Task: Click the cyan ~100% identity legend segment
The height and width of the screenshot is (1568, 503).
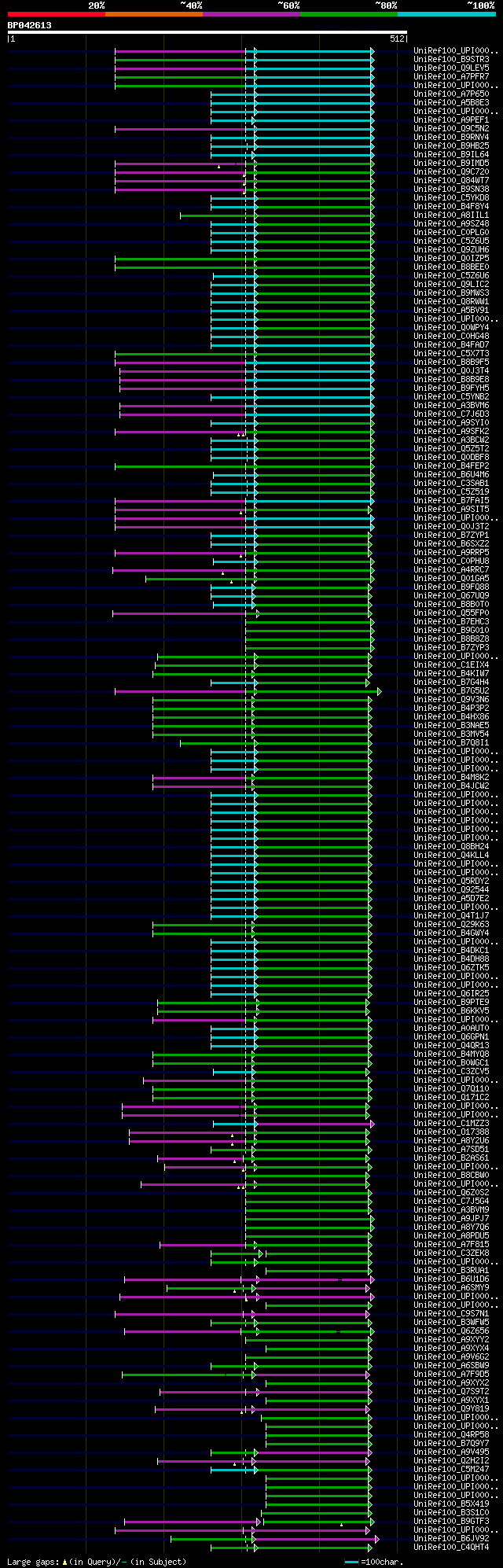Action: [446, 14]
